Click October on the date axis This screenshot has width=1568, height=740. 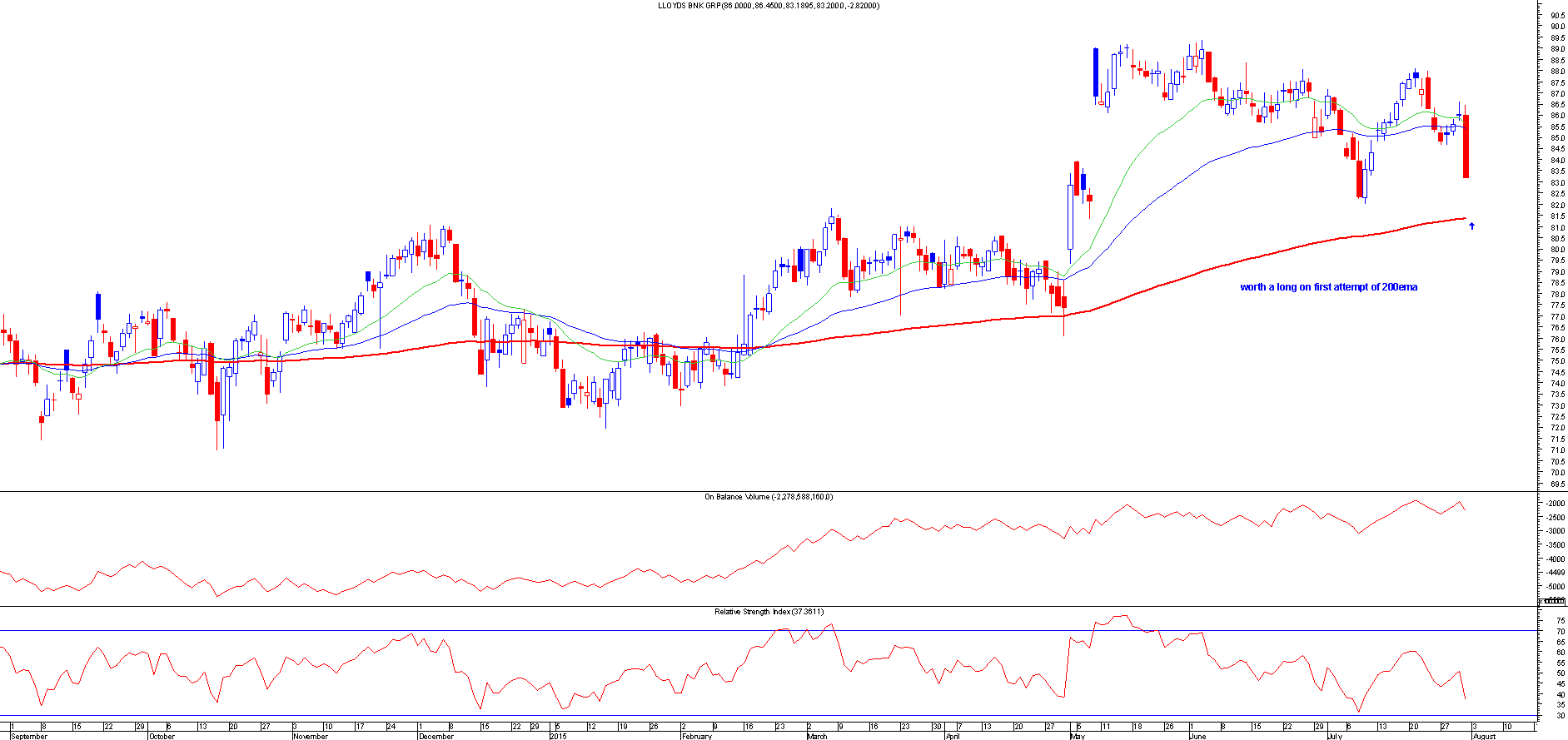pyautogui.click(x=162, y=736)
